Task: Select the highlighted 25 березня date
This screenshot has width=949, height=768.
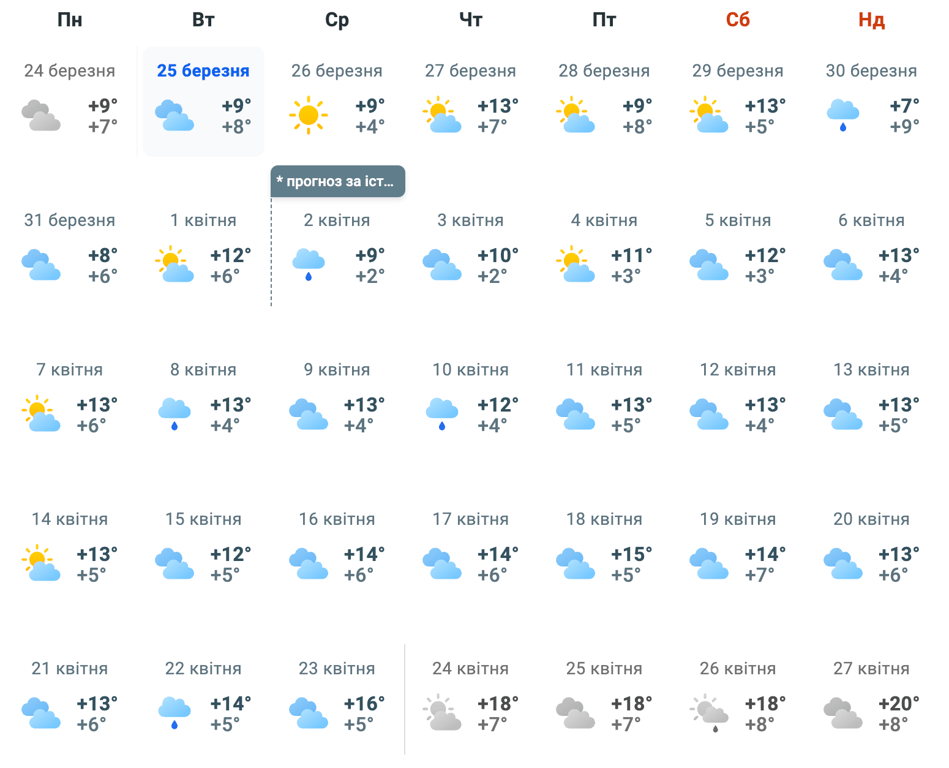Action: (203, 71)
